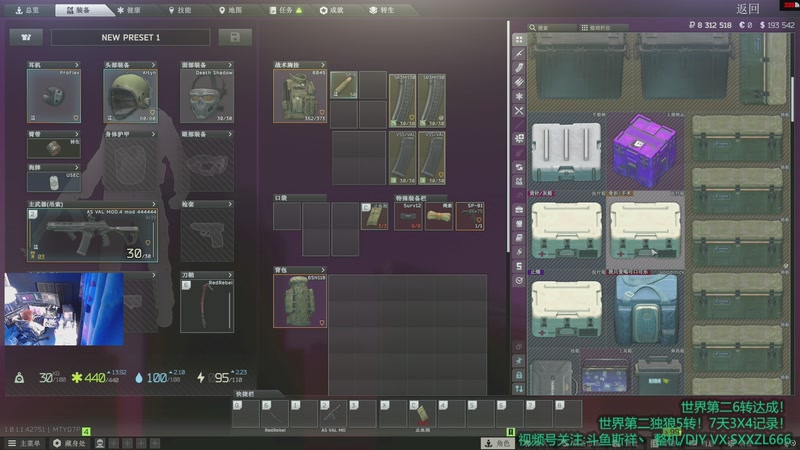This screenshot has width=800, height=450.
Task: Select the Surv12 kit in special slots
Action: (x=408, y=216)
